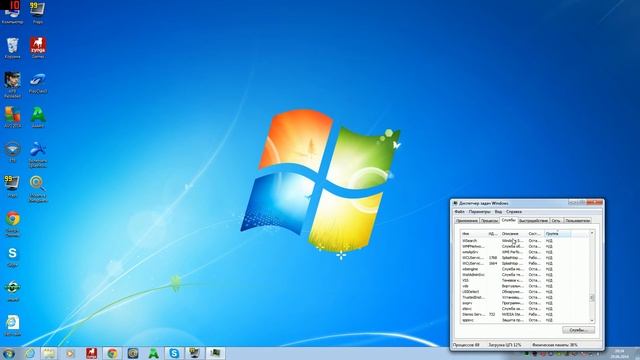This screenshot has width=640, height=360.
Task: Open the Вид menu in Task Manager
Action: 498,212
